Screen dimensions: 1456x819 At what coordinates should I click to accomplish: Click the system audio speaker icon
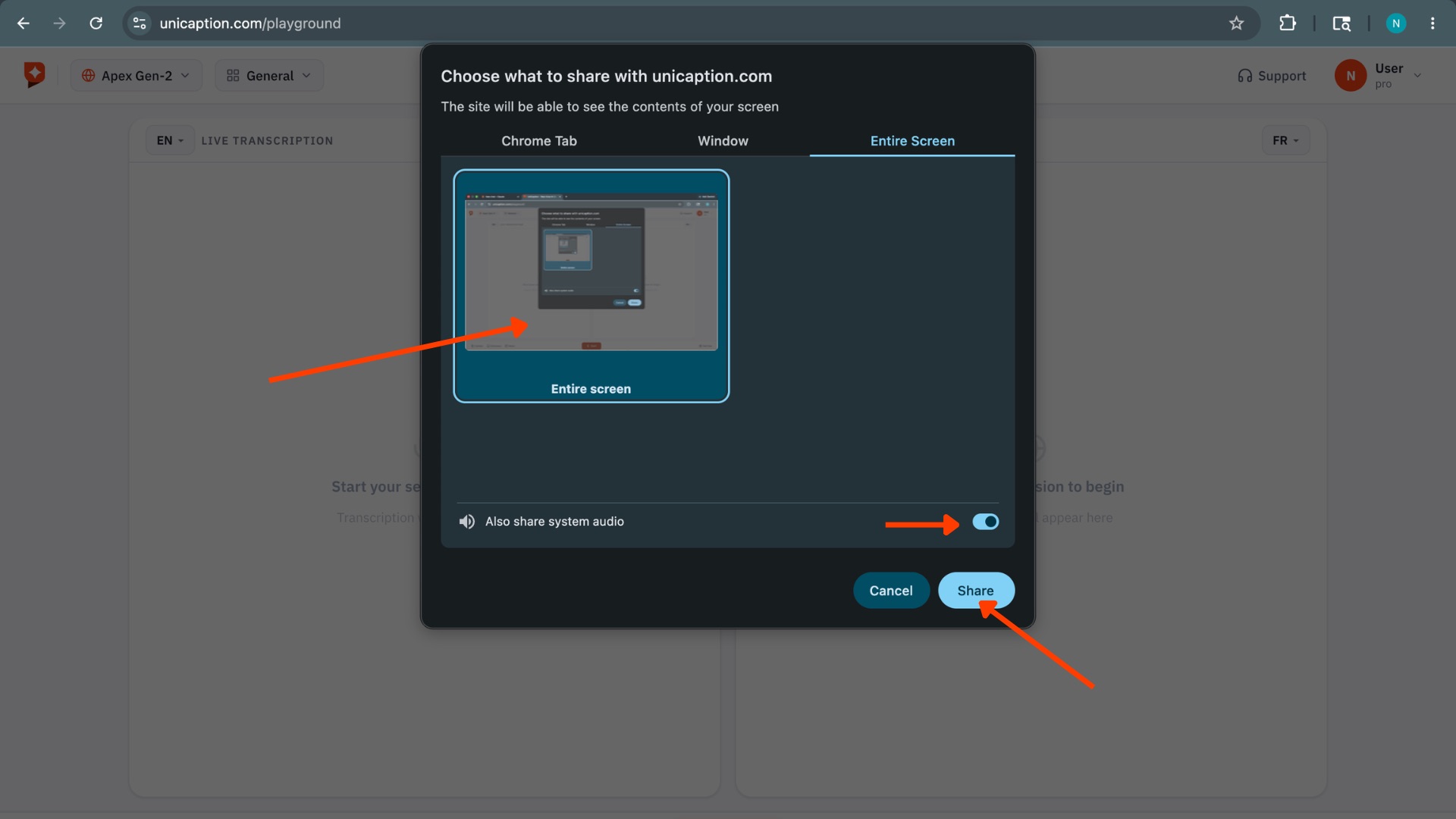pyautogui.click(x=467, y=522)
